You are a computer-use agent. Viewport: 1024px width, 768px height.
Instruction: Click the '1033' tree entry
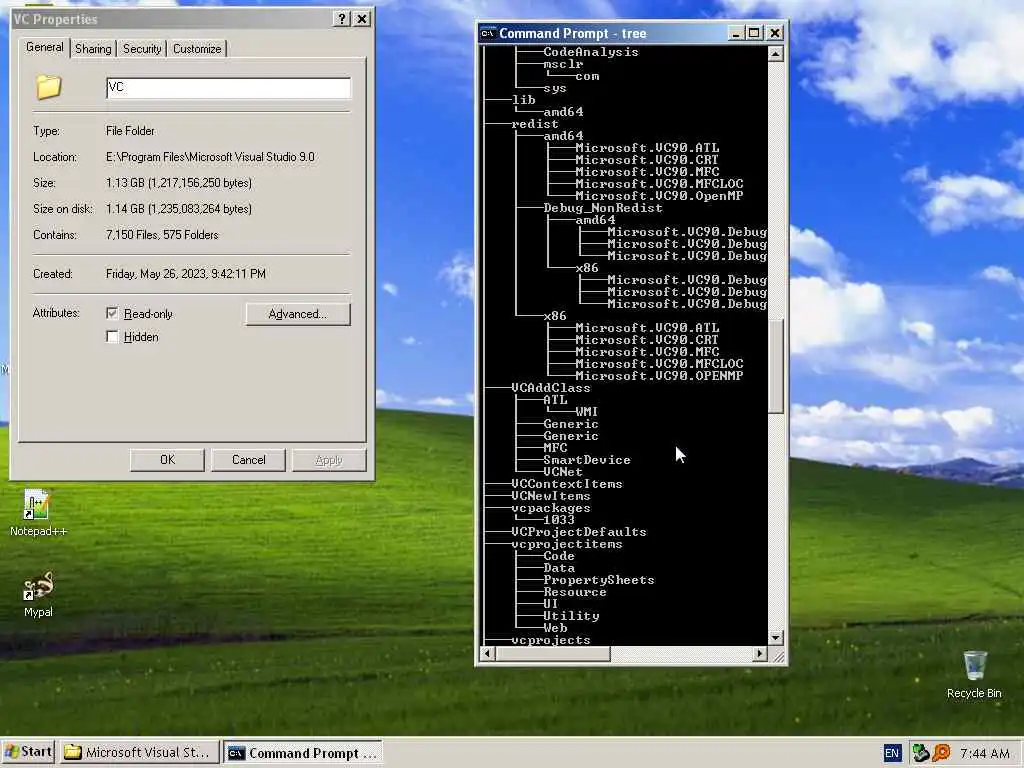[x=558, y=520]
